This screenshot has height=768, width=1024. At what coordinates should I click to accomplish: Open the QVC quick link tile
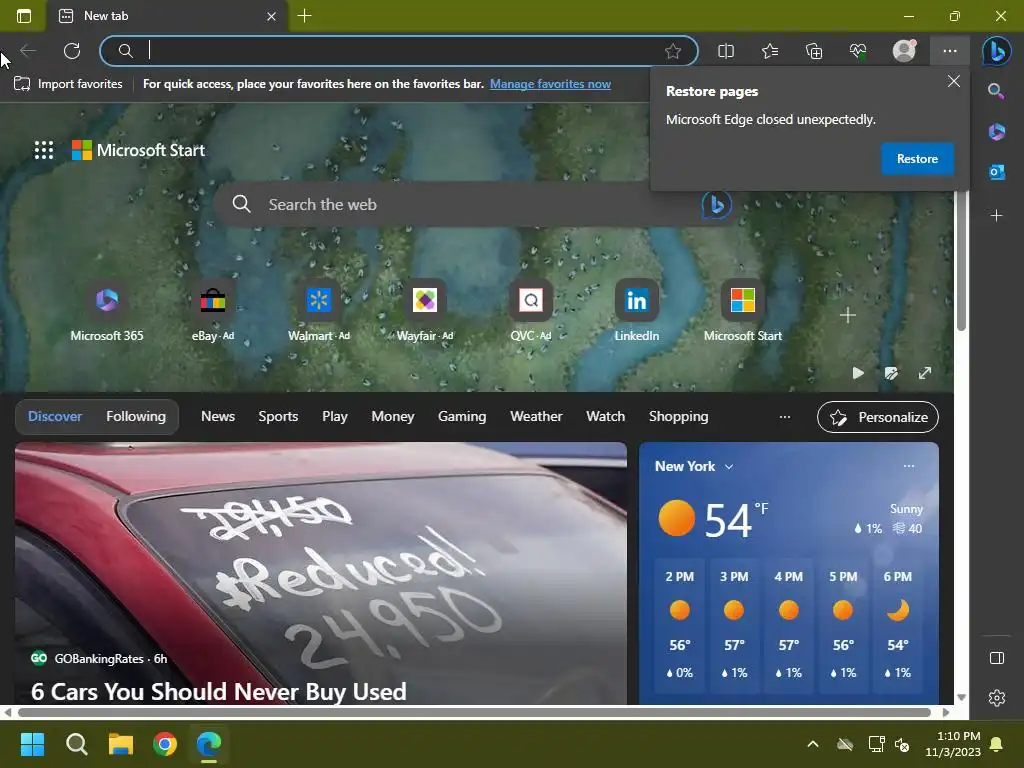click(x=531, y=311)
